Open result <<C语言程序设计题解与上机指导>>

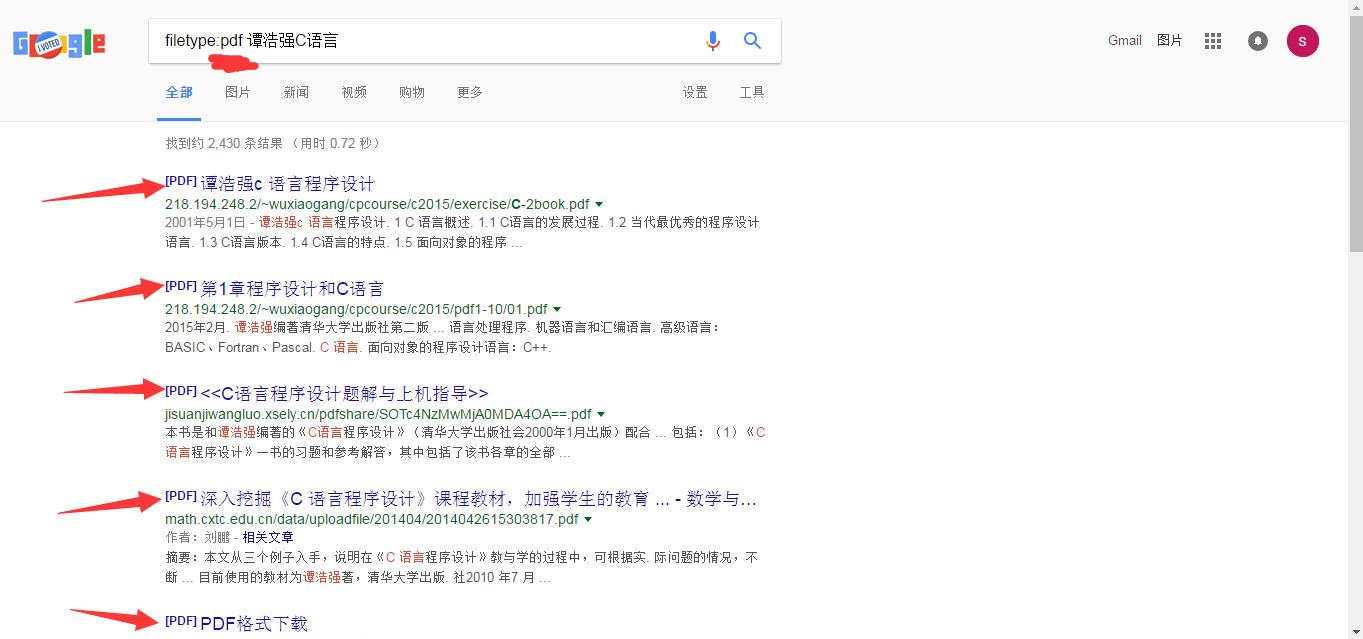pos(344,394)
